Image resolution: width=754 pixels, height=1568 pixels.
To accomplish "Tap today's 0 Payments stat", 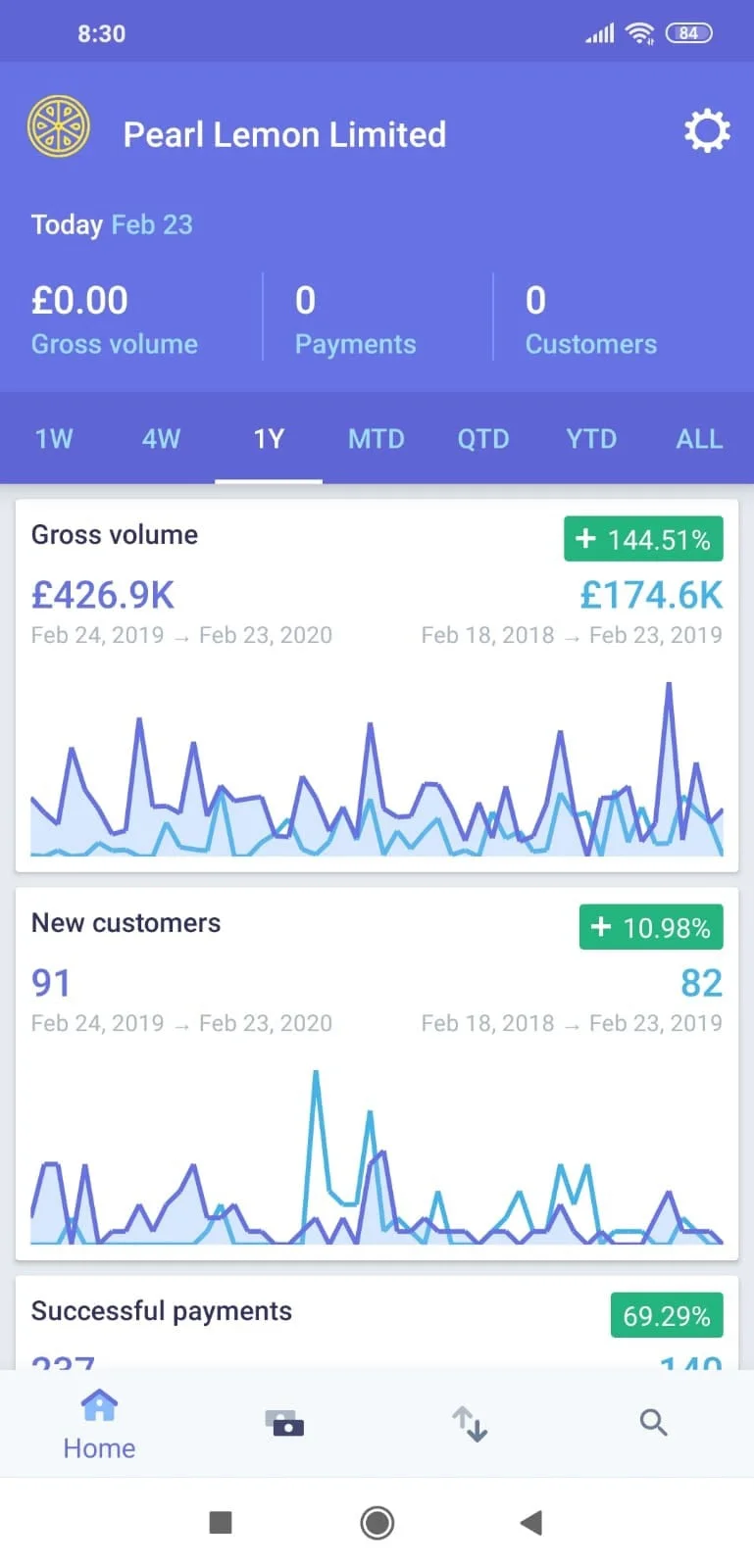I will pos(355,320).
